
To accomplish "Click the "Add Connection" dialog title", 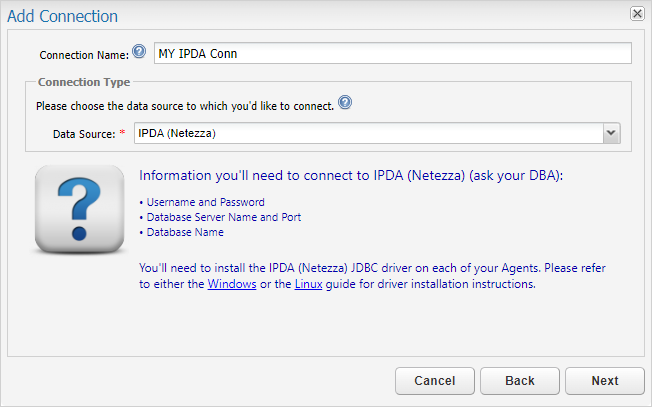I will pos(63,16).
